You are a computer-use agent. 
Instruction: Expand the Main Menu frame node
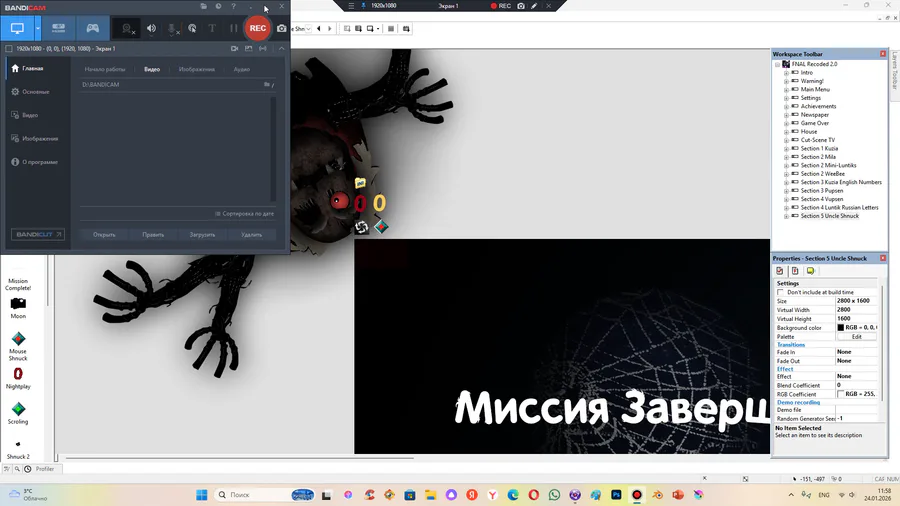coord(786,89)
